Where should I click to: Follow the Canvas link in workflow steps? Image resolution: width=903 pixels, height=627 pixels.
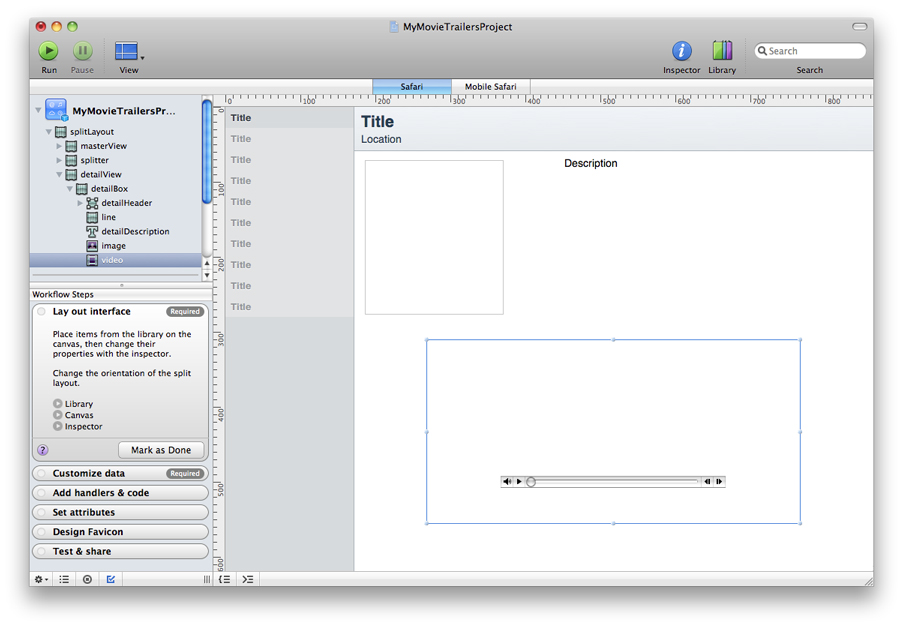pos(79,415)
